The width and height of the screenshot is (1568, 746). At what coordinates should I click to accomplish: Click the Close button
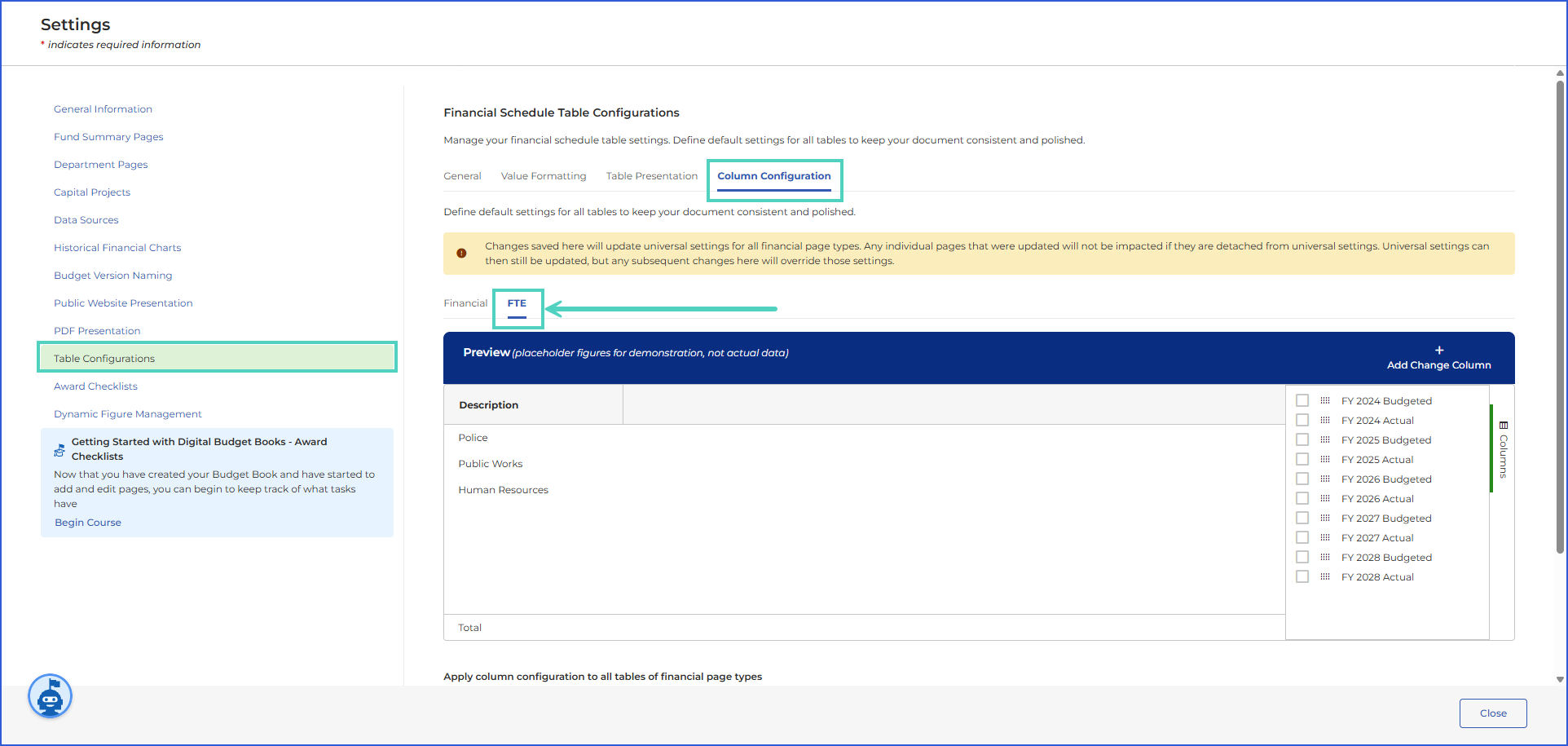[1493, 713]
